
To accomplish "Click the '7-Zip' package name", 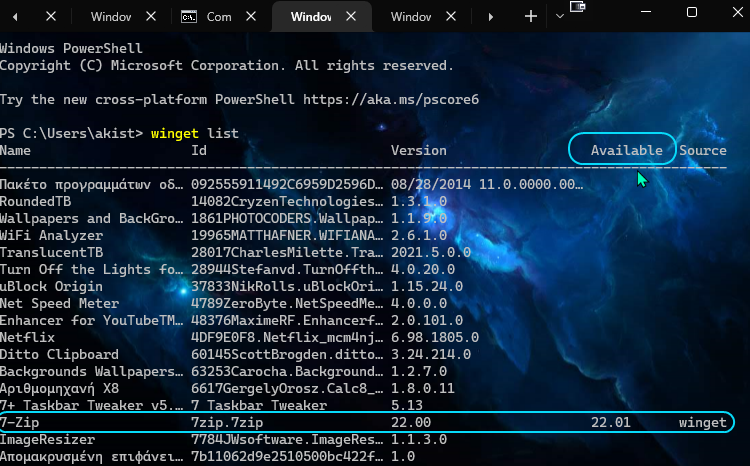I will (x=20, y=422).
